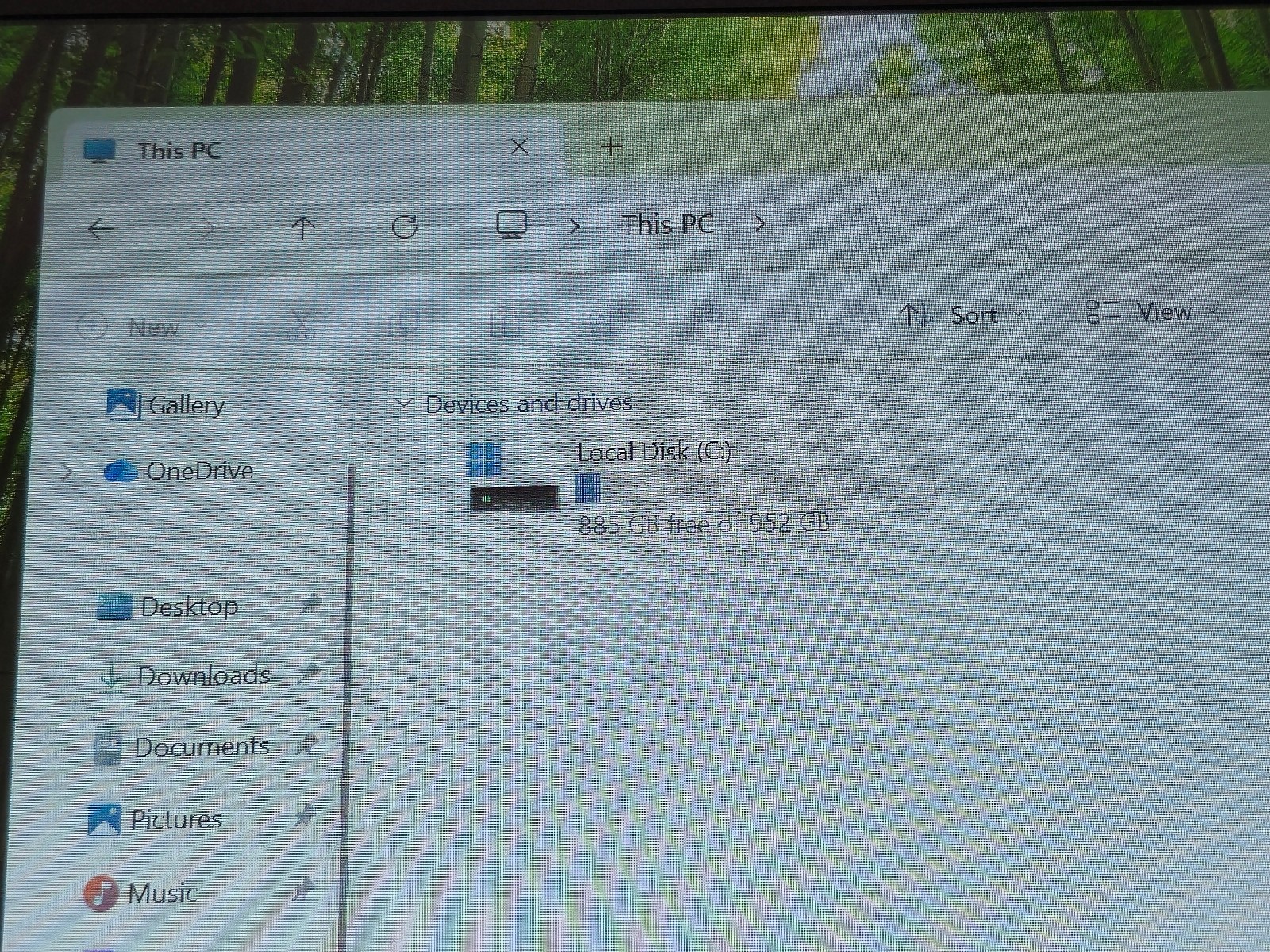Expand chevron between monitor icon and This PC
Screen dimensions: 1270x952
(575, 226)
